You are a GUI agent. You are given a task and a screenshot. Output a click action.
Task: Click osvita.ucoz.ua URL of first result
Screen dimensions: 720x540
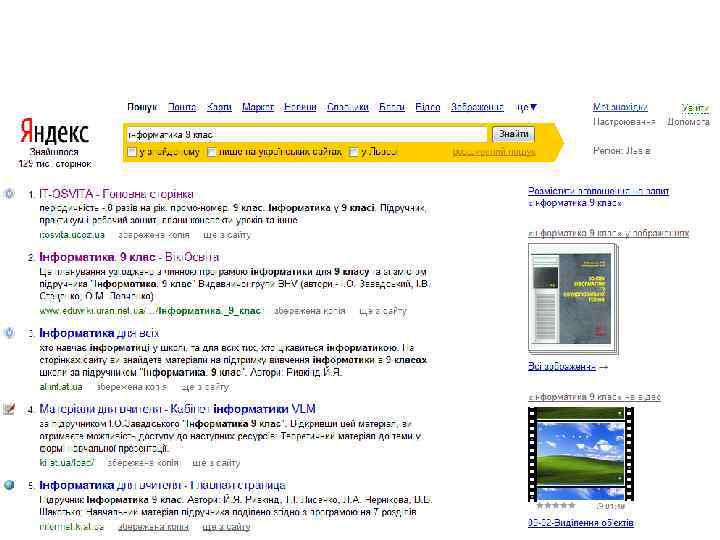[72, 235]
